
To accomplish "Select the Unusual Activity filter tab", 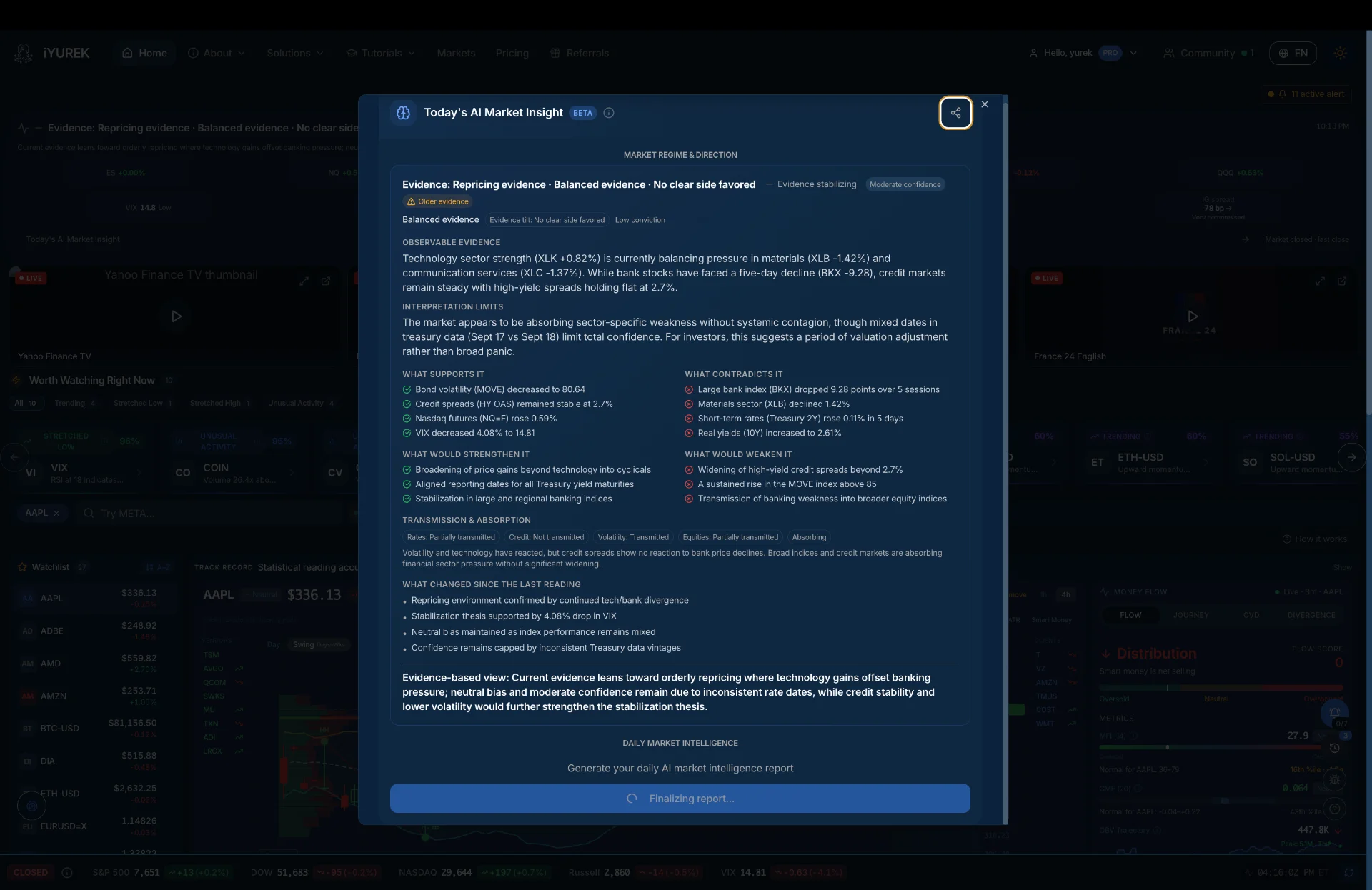I will click(x=301, y=404).
